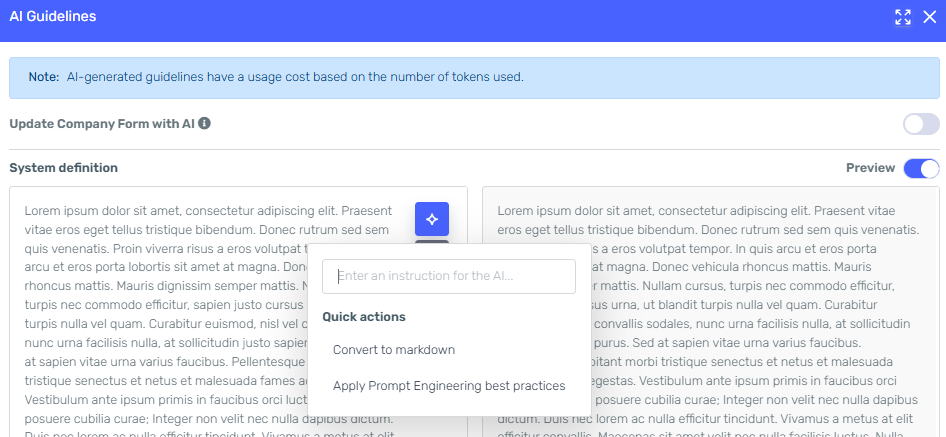Click the info icon beside Update Company Form
Viewport: 946px width, 437px height.
click(x=205, y=124)
